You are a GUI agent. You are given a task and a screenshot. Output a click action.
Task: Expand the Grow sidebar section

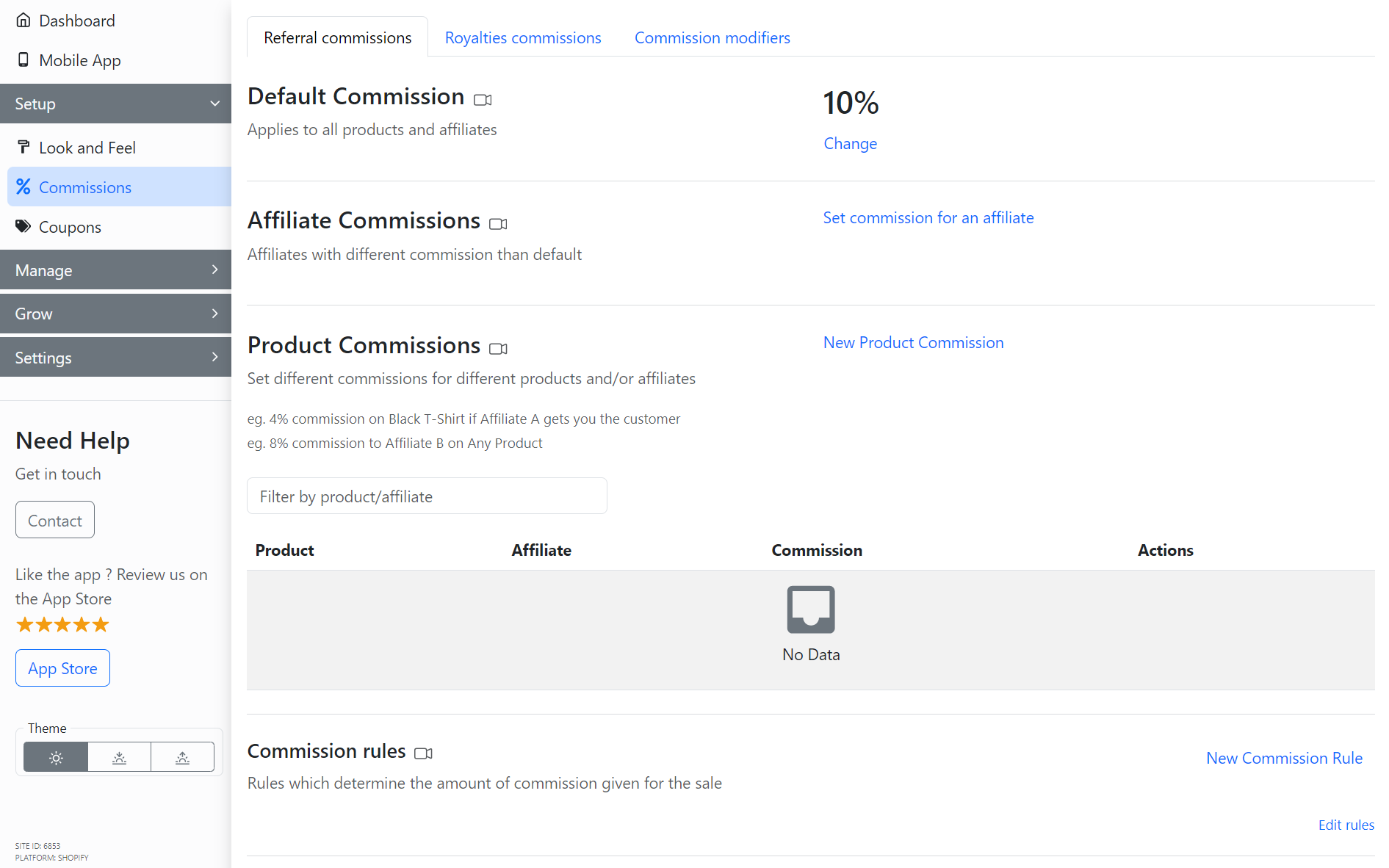[x=115, y=314]
